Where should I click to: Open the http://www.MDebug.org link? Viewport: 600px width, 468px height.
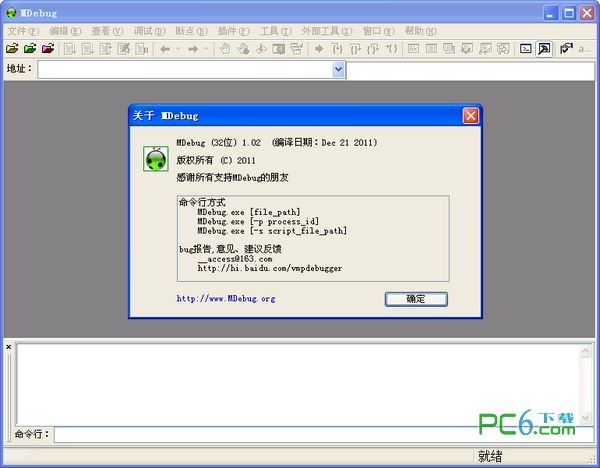pos(226,298)
